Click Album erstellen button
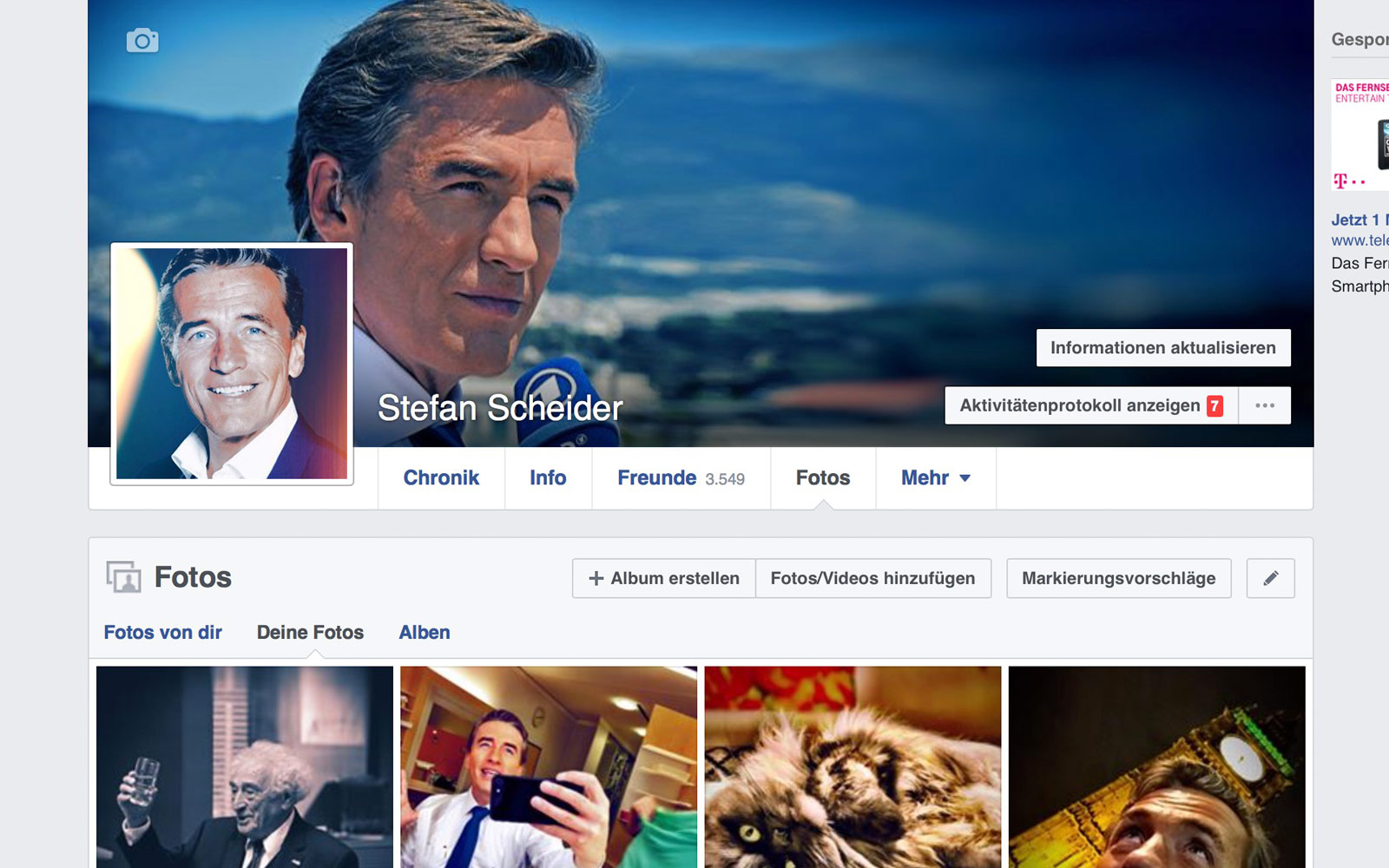The image size is (1389, 868). [664, 578]
